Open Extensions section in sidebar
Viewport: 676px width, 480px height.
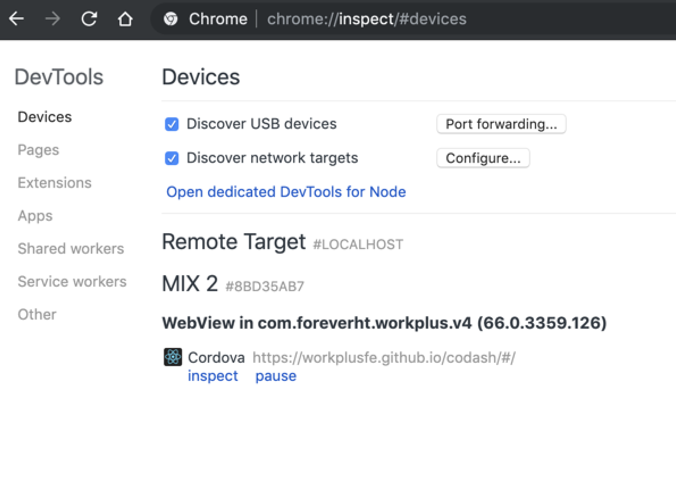(54, 183)
